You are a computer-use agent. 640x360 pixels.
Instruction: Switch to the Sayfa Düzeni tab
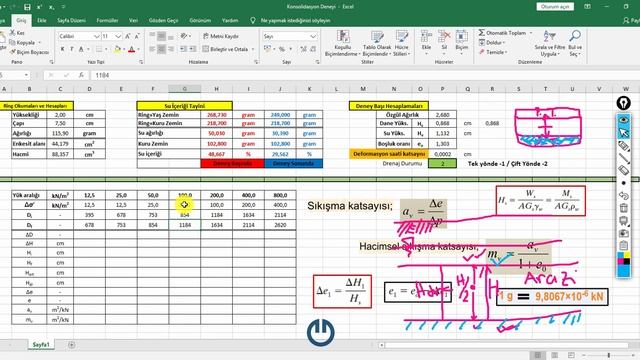click(71, 20)
